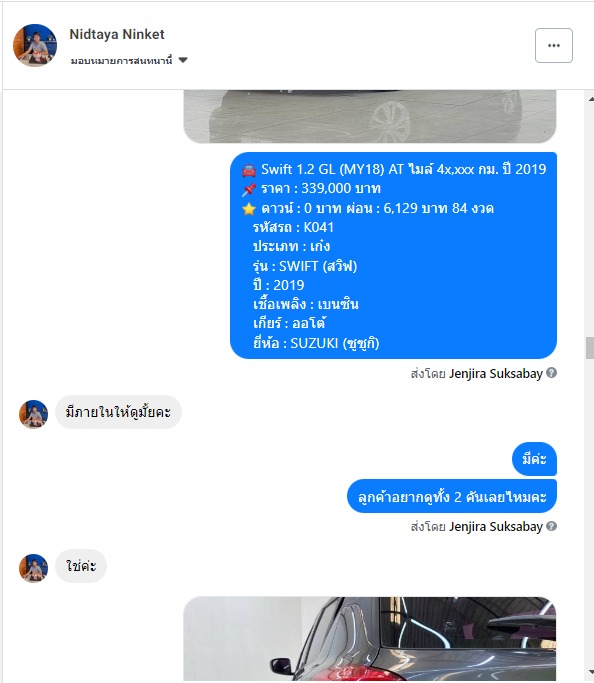The image size is (594, 683).
Task: Click avatar beside มีภายในให้ดูมั้ยคะ message
Action: point(34,414)
